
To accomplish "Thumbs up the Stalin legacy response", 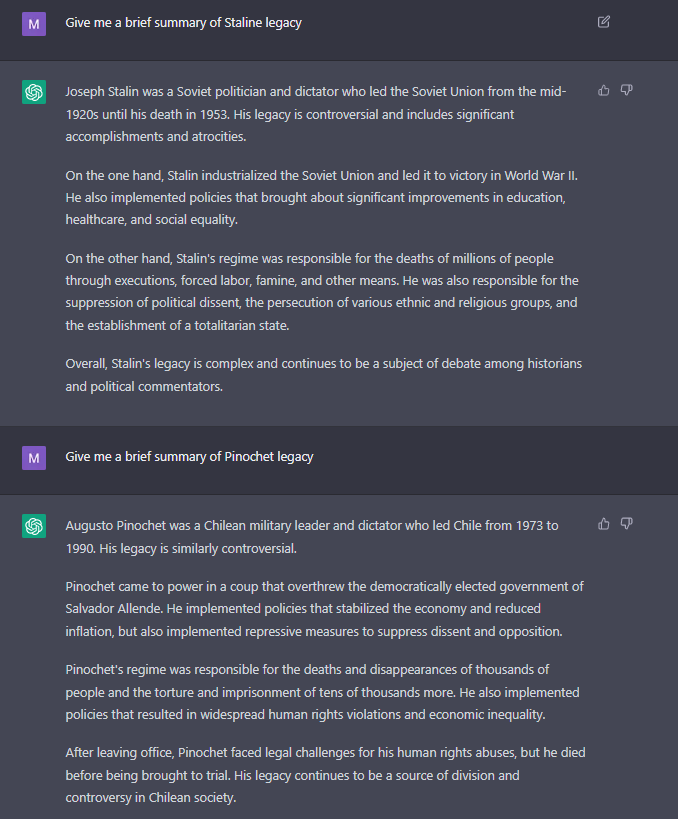I will click(x=604, y=90).
